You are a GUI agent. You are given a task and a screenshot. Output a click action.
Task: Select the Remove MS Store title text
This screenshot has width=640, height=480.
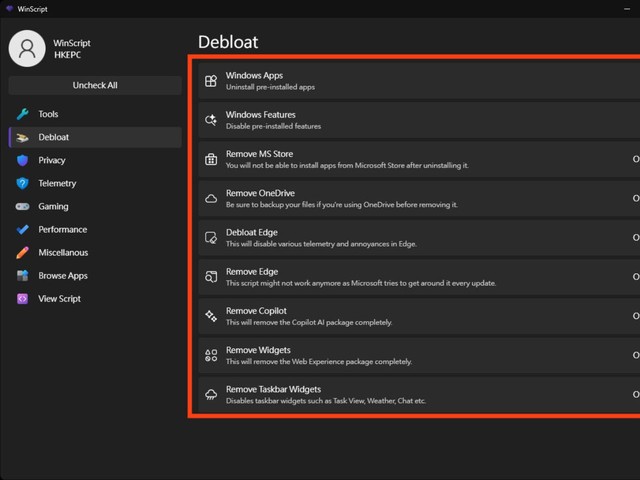(260, 154)
